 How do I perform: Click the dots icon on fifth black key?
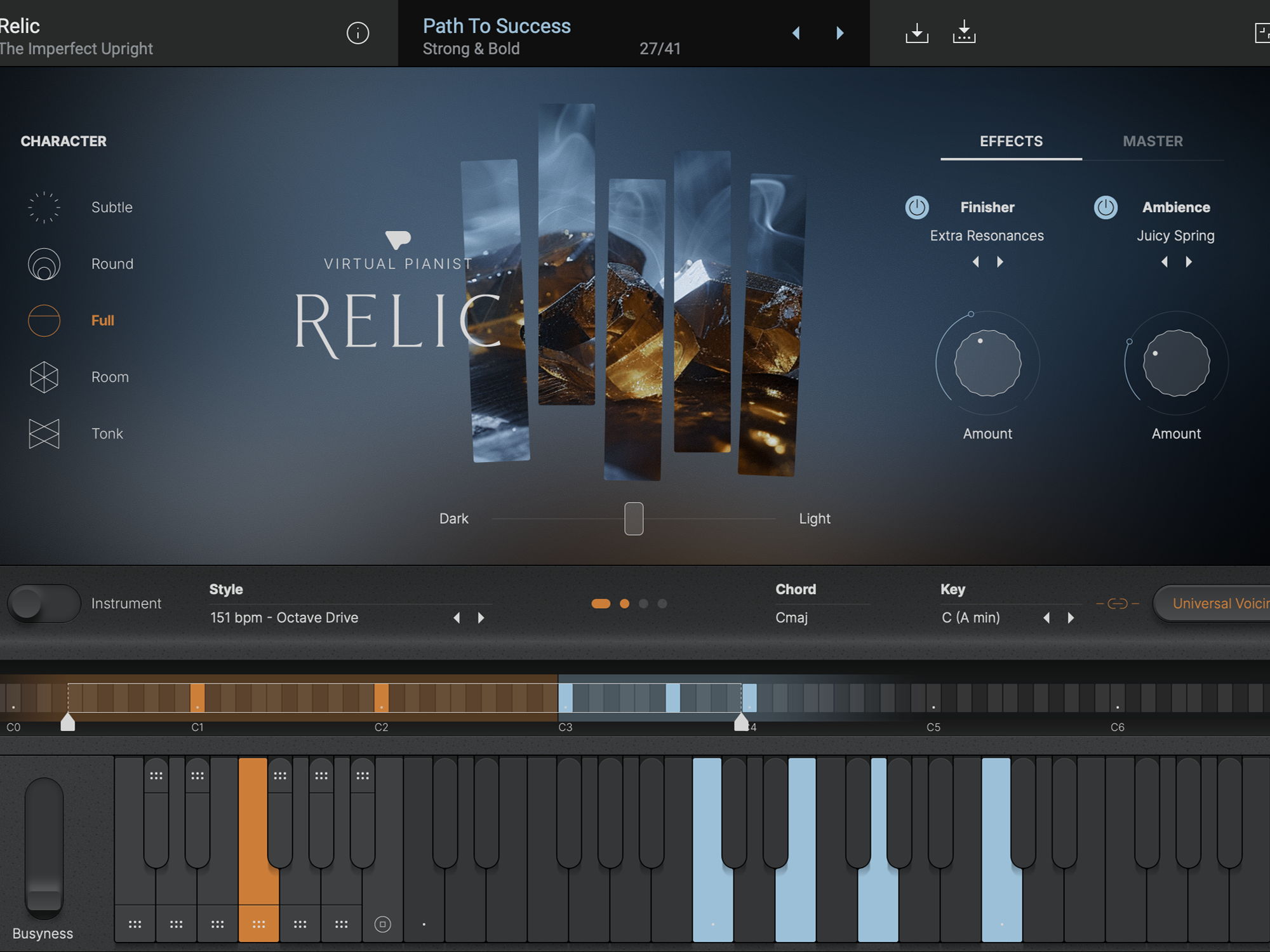[x=363, y=776]
